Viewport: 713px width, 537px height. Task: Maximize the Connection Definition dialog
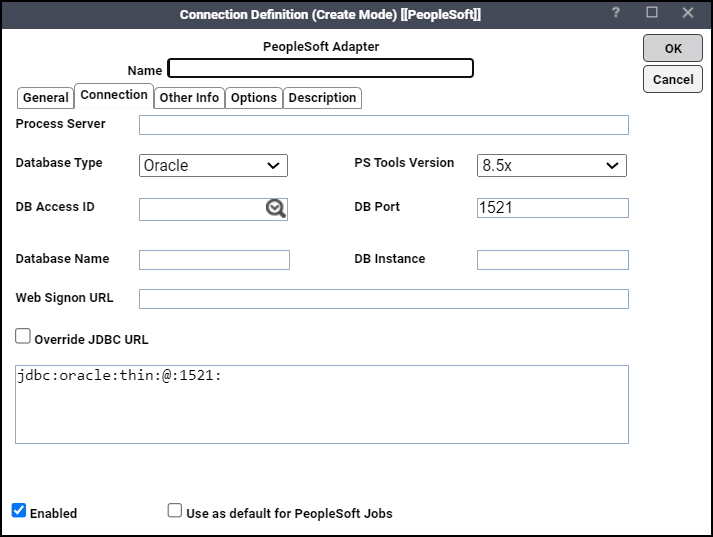652,12
